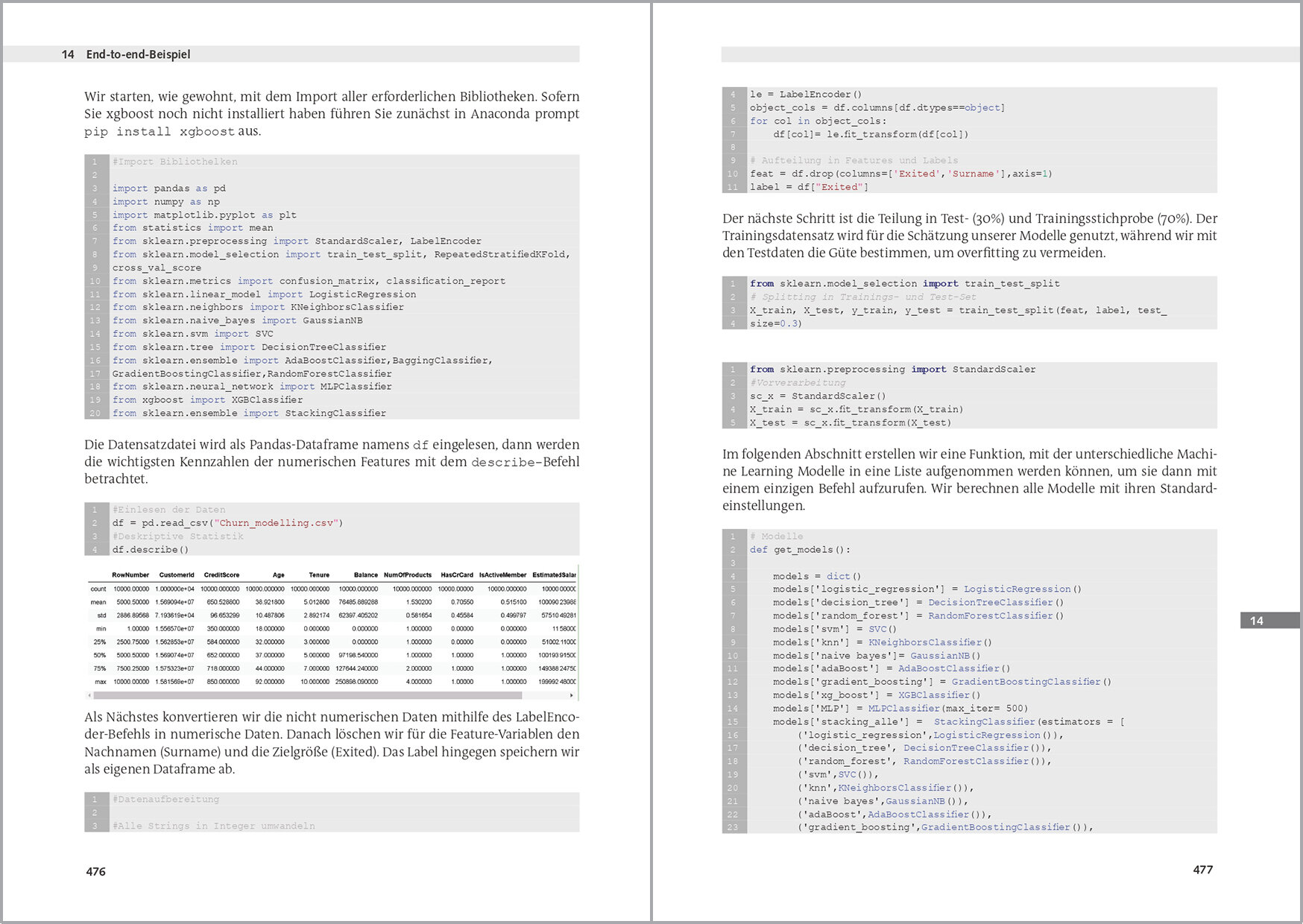
Task: Click the line 'le = LabelEncoder()'
Action: pos(806,95)
